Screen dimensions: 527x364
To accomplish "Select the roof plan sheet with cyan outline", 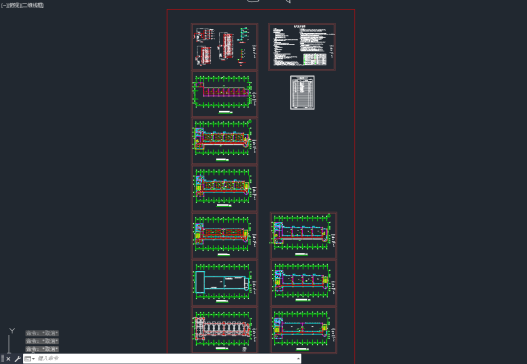I will point(225,283).
